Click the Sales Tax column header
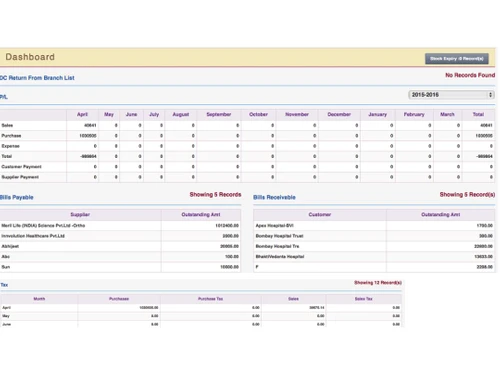 pyautogui.click(x=363, y=299)
